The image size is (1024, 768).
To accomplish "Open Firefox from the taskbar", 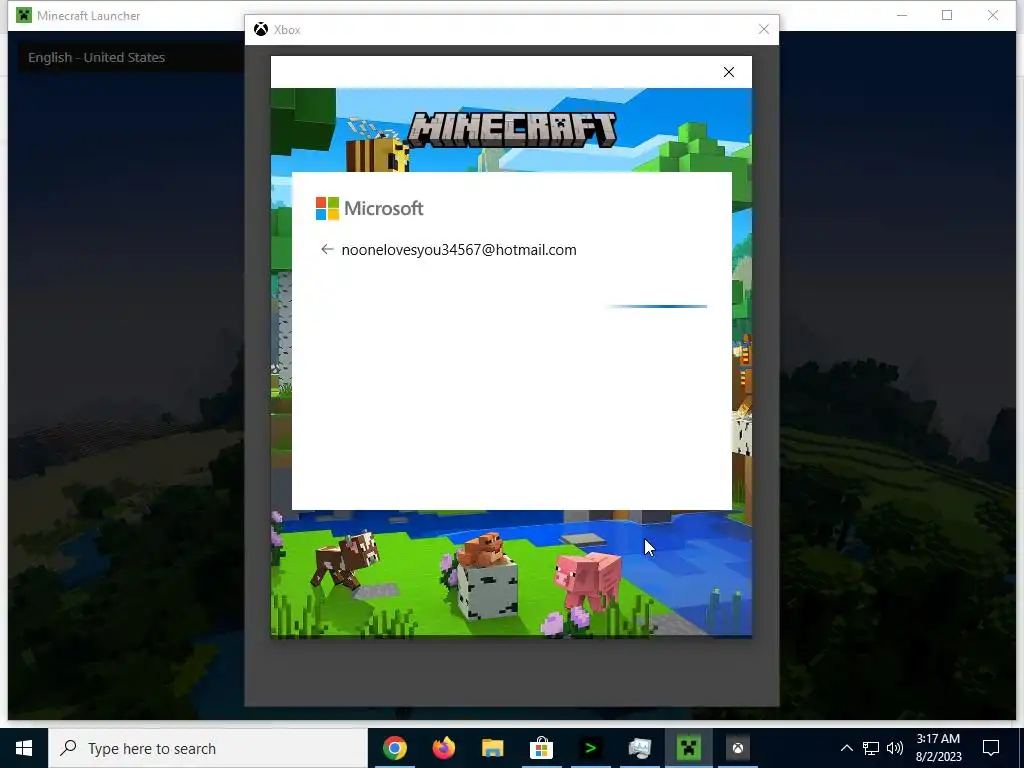I will [443, 748].
